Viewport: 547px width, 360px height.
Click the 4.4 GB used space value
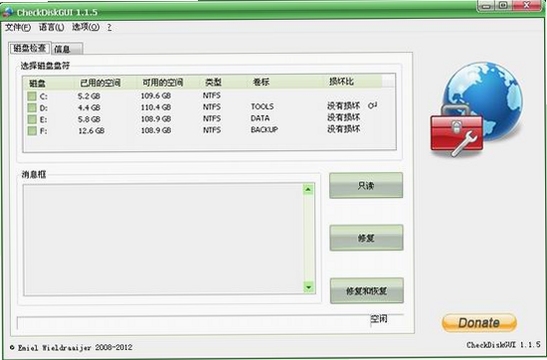(x=89, y=107)
